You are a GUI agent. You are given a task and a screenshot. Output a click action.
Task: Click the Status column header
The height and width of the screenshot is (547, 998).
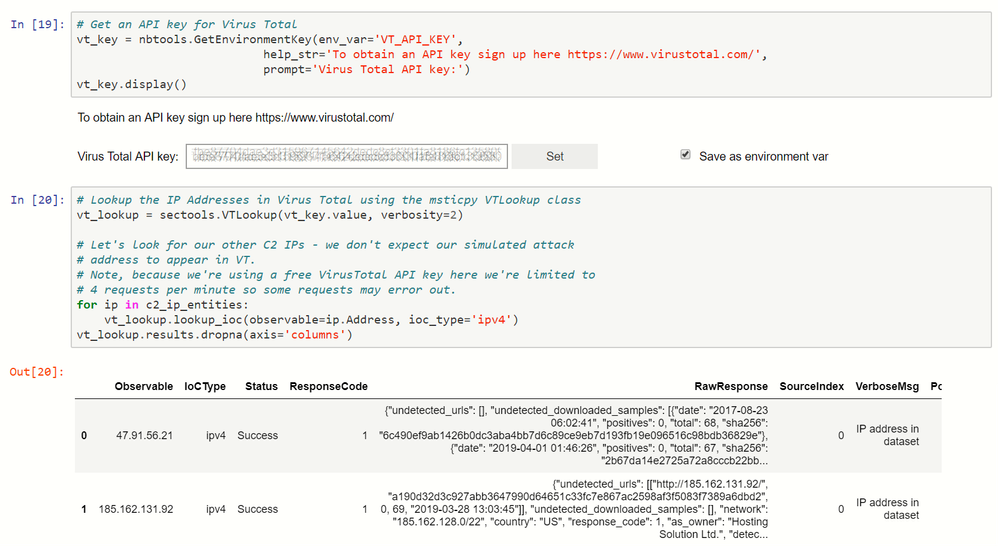[261, 386]
